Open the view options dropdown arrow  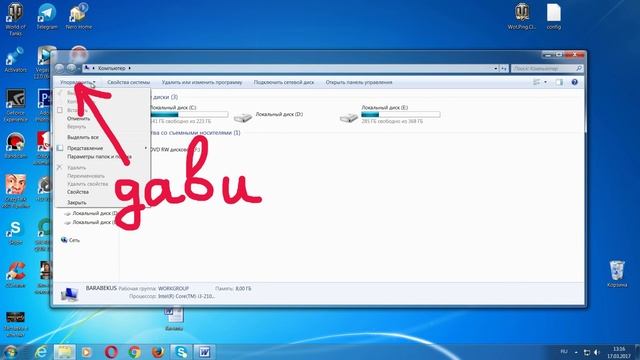545,82
